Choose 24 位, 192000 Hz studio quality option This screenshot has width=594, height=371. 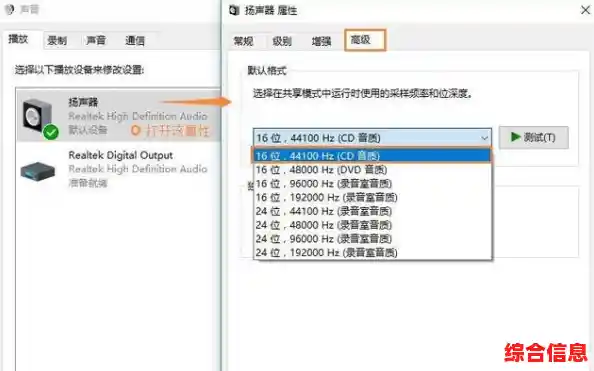coord(372,252)
